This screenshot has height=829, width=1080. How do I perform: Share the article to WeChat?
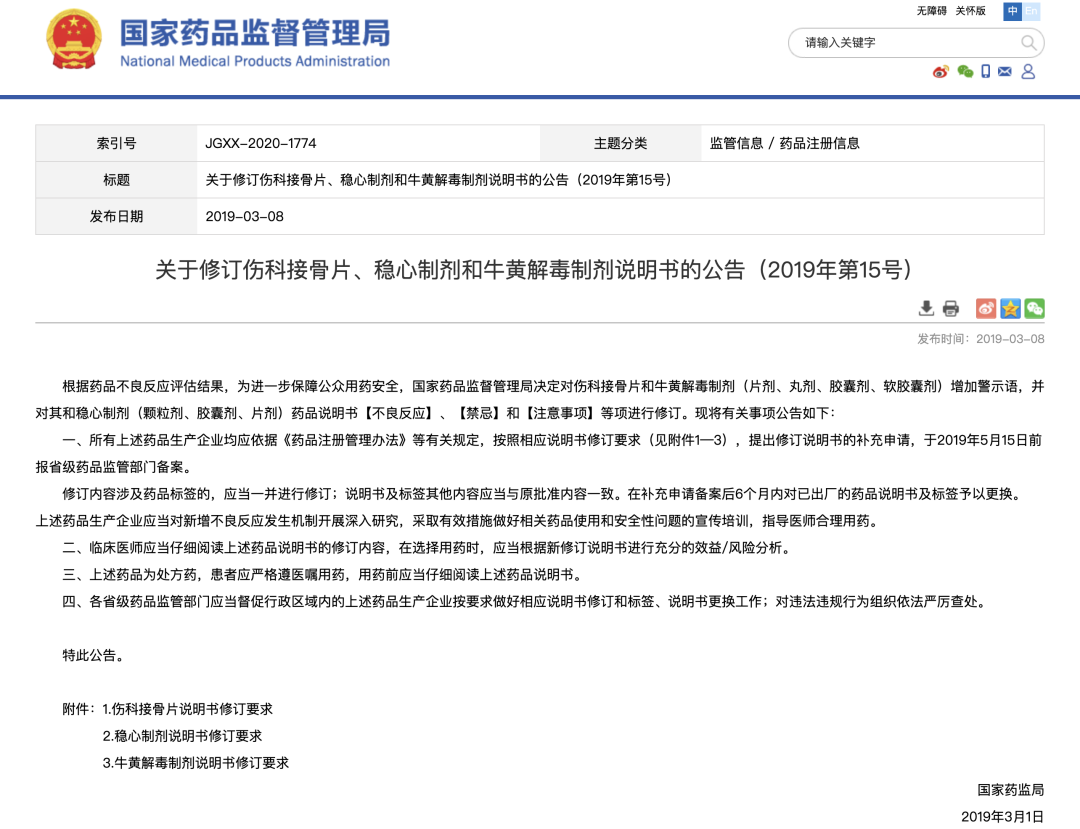point(1034,308)
